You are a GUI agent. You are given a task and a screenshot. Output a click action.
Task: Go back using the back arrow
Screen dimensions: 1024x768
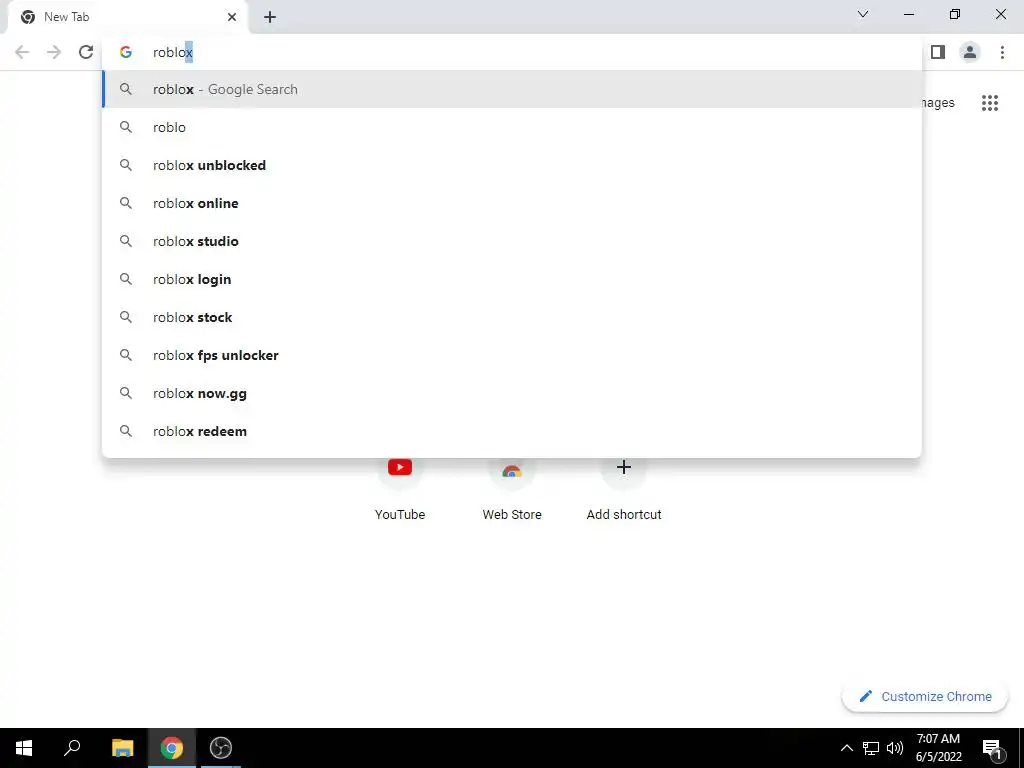[22, 52]
